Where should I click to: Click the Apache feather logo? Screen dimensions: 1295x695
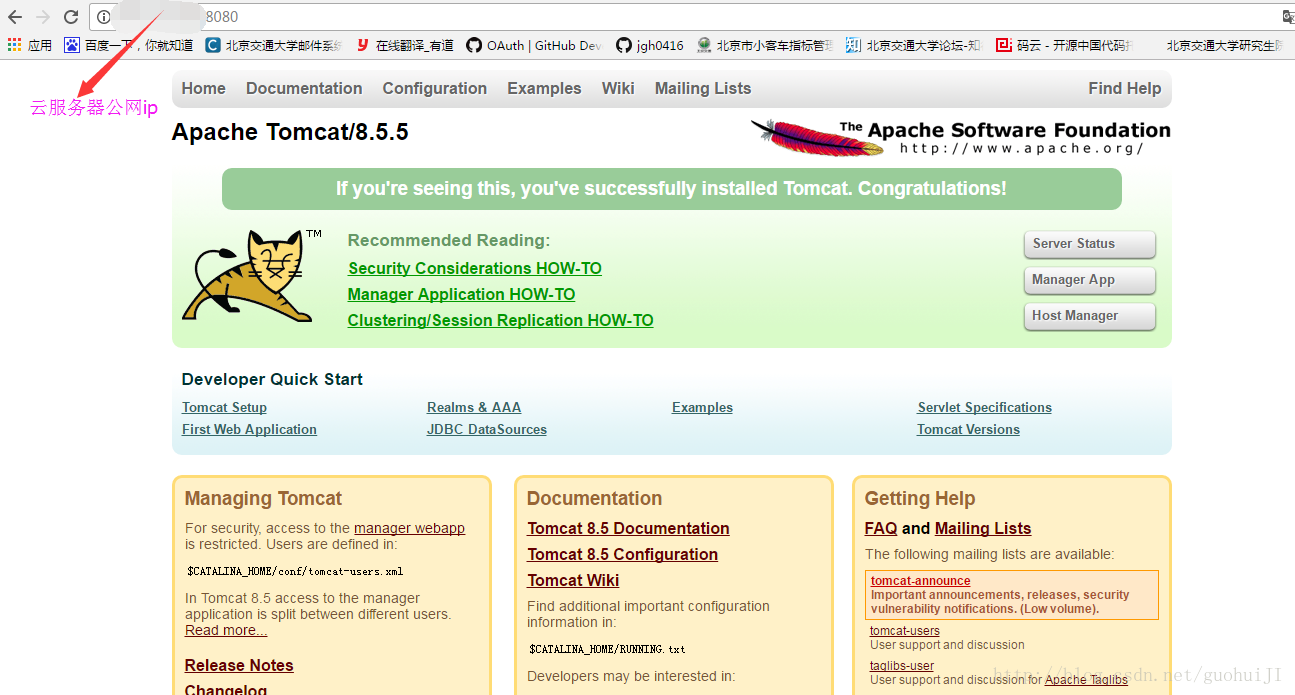[x=817, y=137]
